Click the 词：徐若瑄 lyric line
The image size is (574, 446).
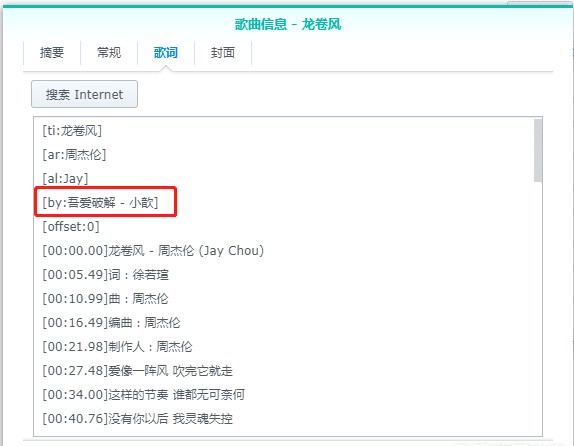pyautogui.click(x=105, y=275)
